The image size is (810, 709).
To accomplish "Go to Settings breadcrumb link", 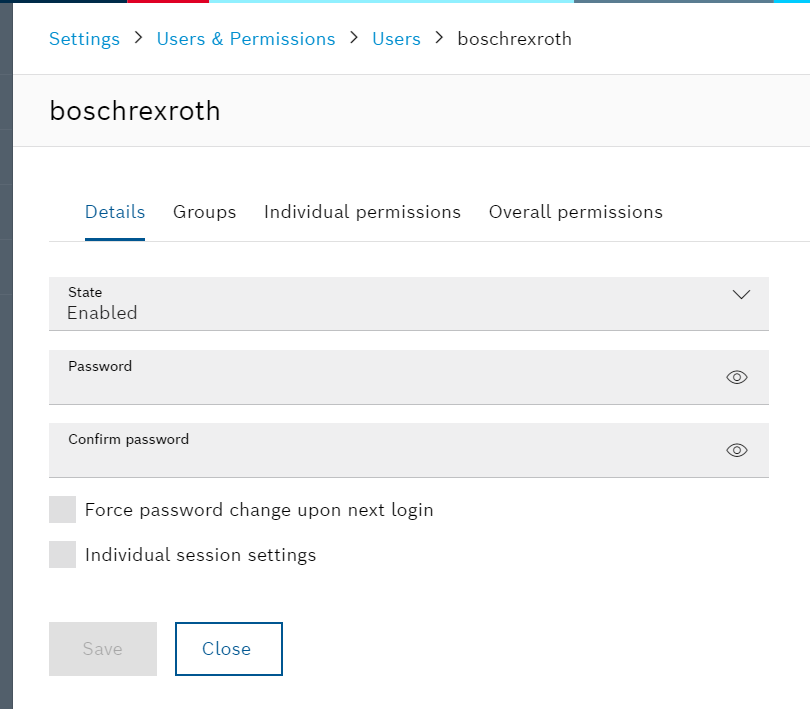I will pyautogui.click(x=84, y=39).
